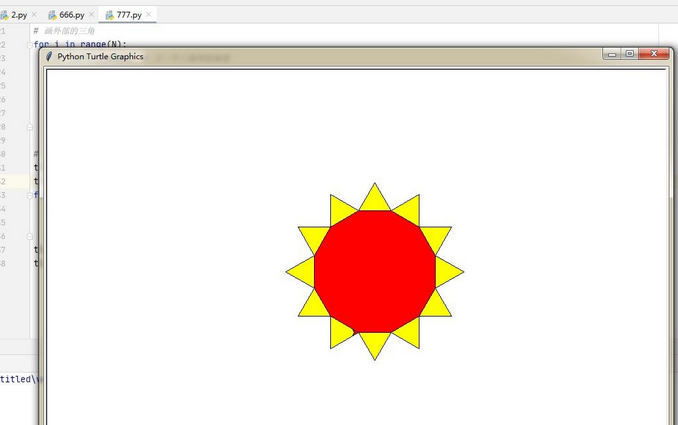Click the Python Turtle Graphics title text

[x=100, y=57]
